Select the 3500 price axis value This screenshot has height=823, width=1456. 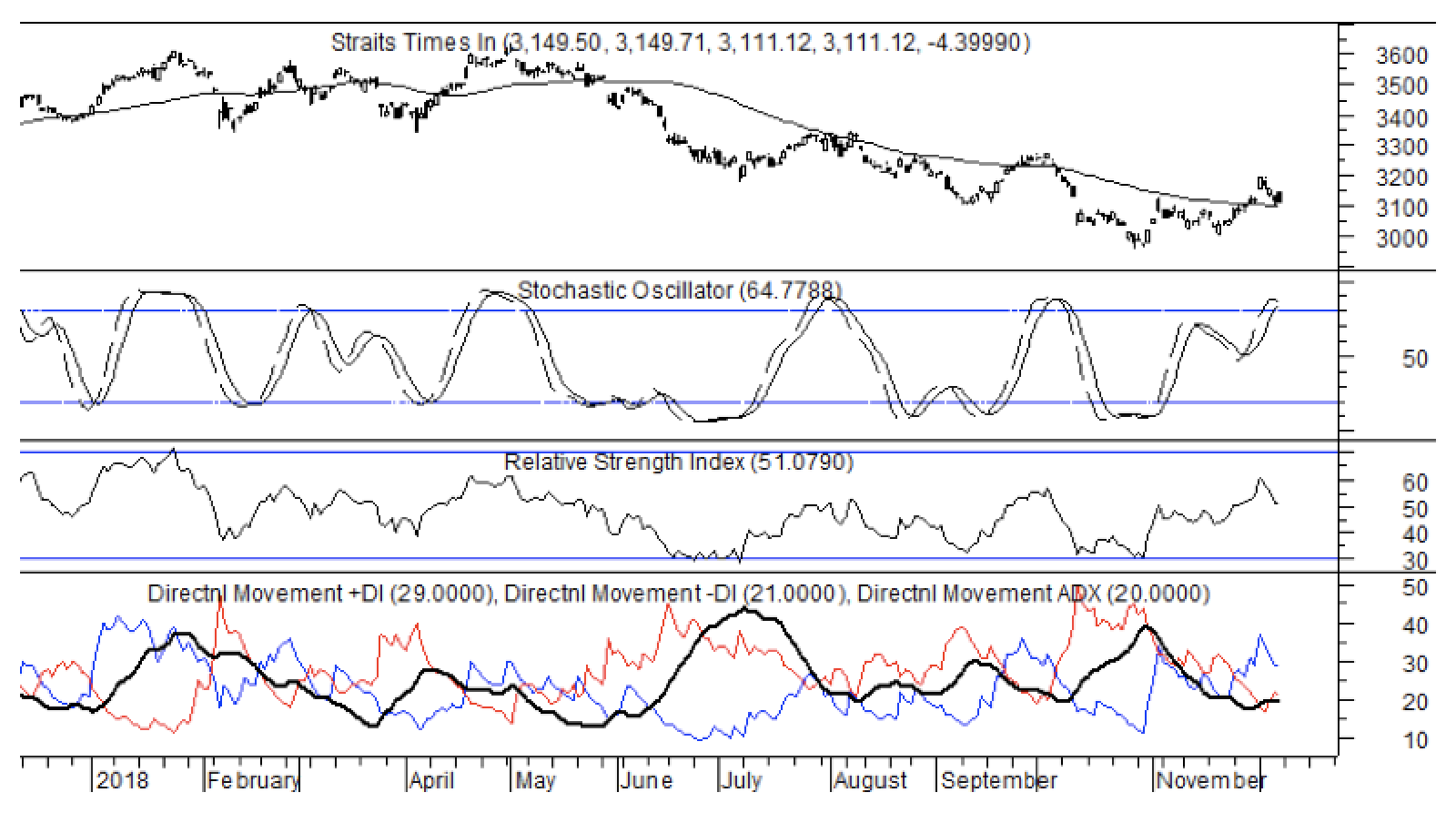pyautogui.click(x=1401, y=86)
